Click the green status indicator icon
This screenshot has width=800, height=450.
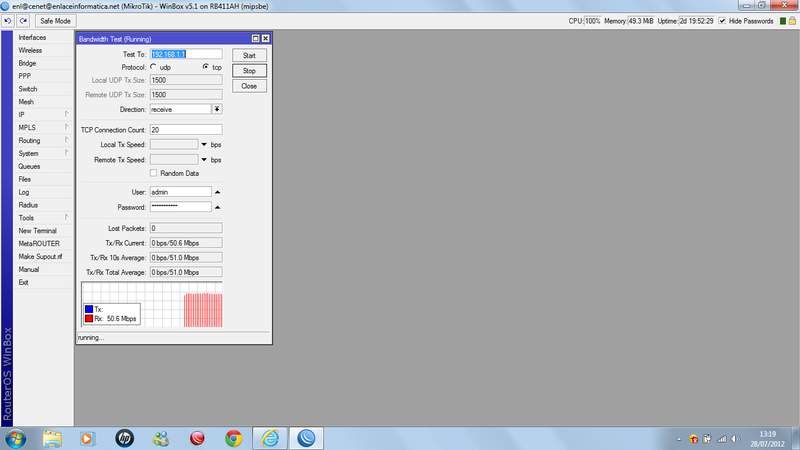[783, 21]
